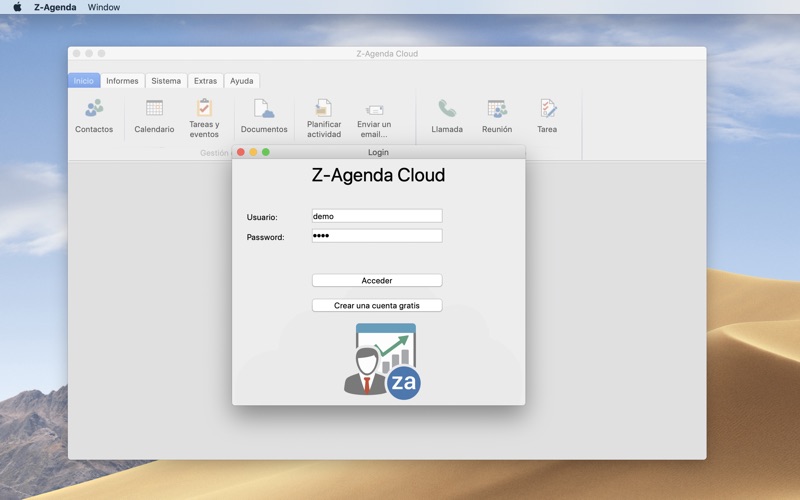Click the Z-Agenda Cloud heading in Login
The width and height of the screenshot is (800, 500).
point(378,175)
